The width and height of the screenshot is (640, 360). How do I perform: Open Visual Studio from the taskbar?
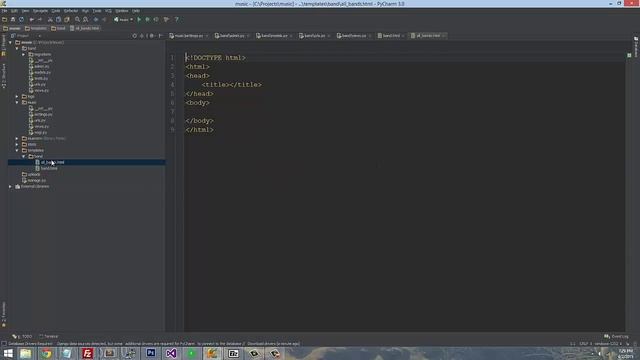[171, 353]
